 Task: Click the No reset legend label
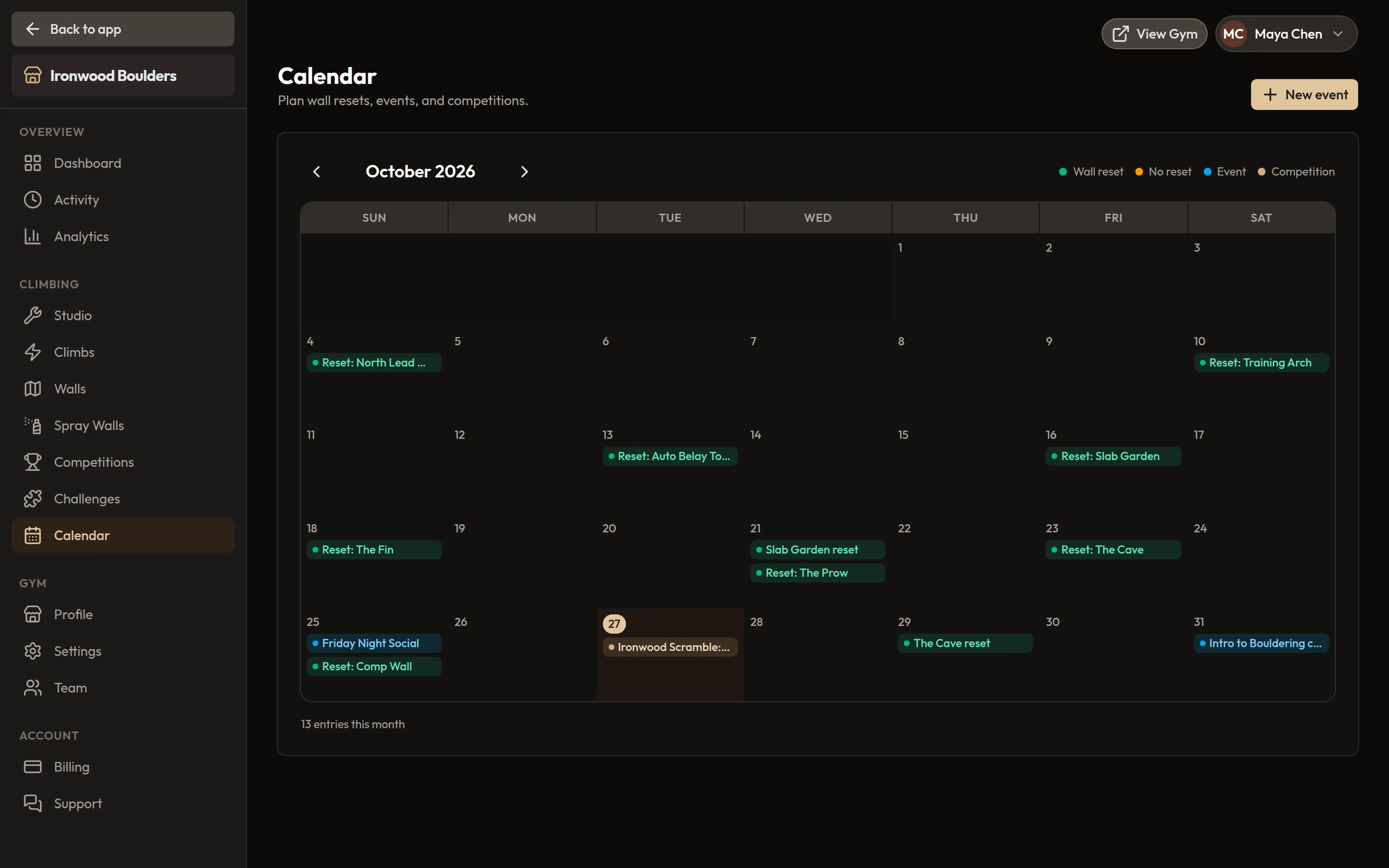point(1170,172)
